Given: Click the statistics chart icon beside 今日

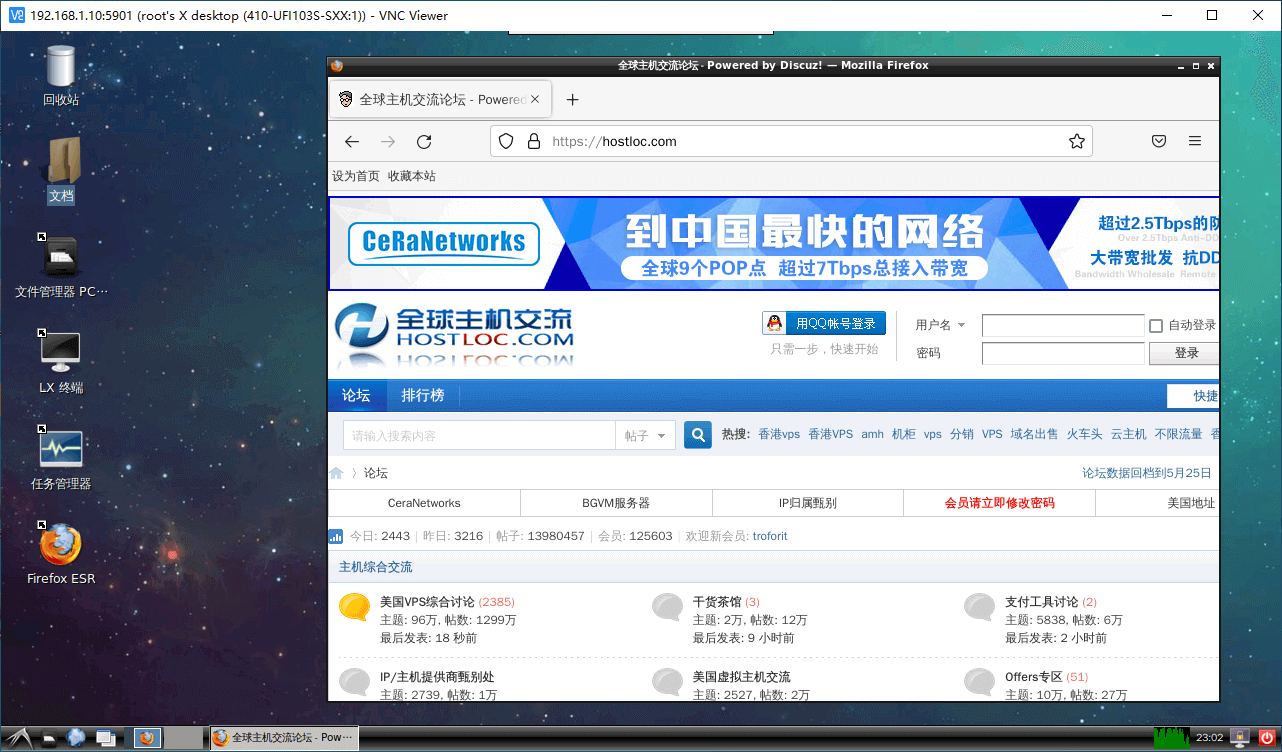Looking at the screenshot, I should [x=336, y=537].
